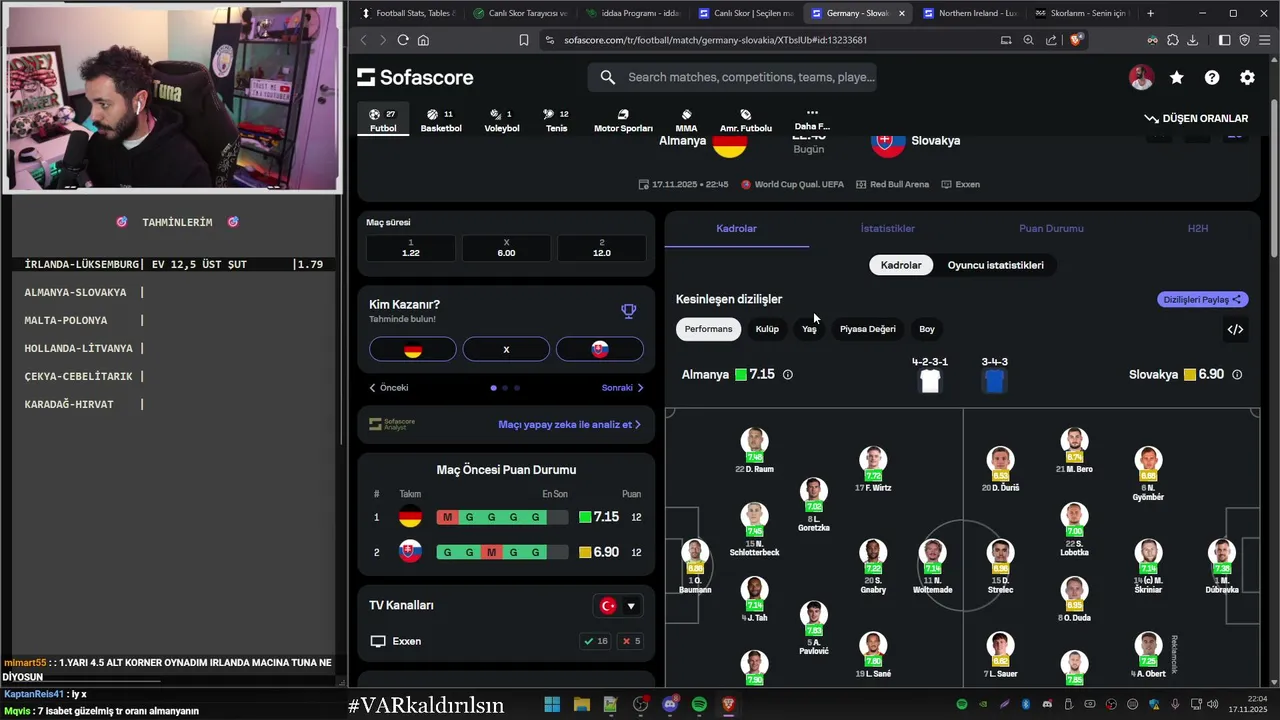Click odds 12.0 for away win
Viewport: 1280px width, 720px height.
pyautogui.click(x=601, y=248)
